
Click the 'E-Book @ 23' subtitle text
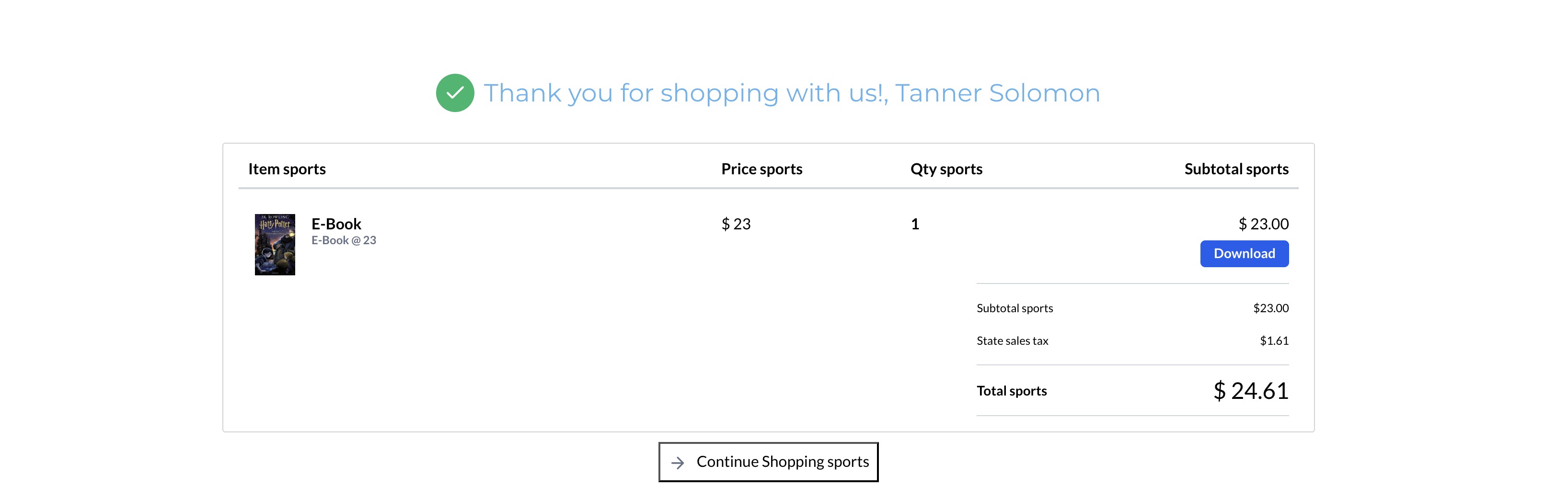click(x=343, y=241)
